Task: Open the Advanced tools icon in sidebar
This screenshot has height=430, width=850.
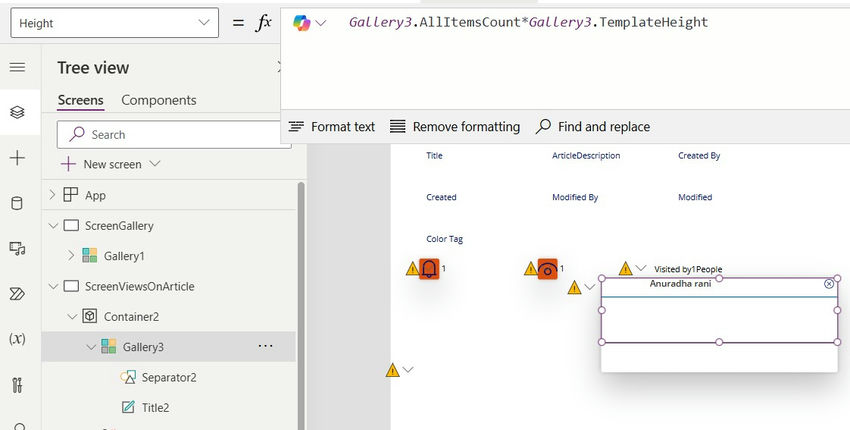Action: pos(17,385)
